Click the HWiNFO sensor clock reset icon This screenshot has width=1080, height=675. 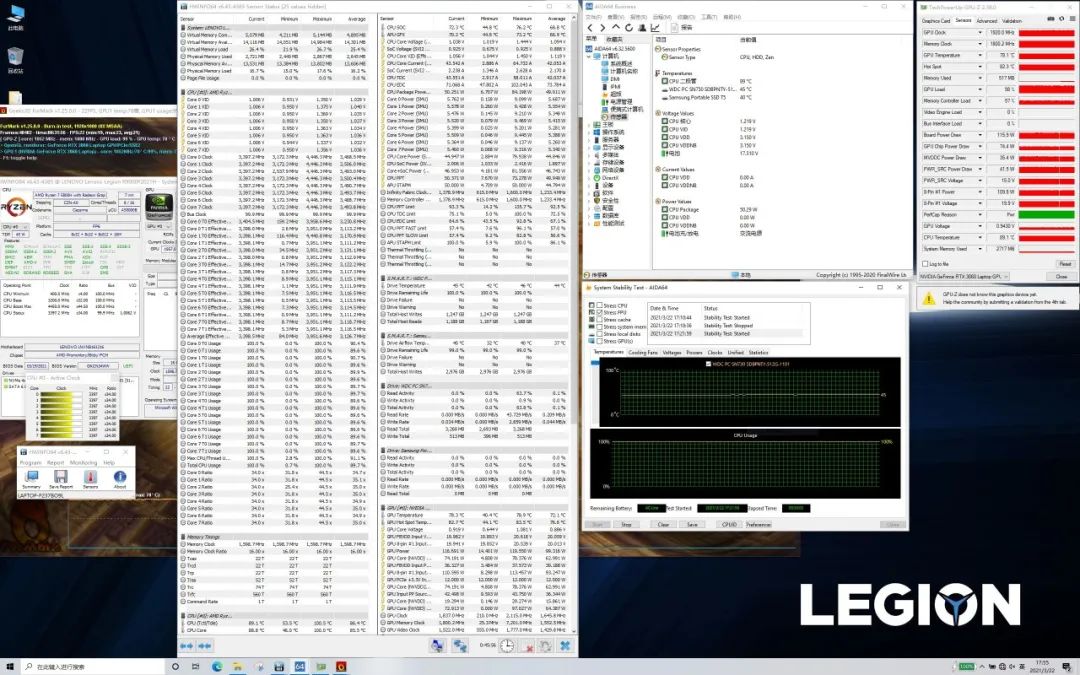pos(508,645)
